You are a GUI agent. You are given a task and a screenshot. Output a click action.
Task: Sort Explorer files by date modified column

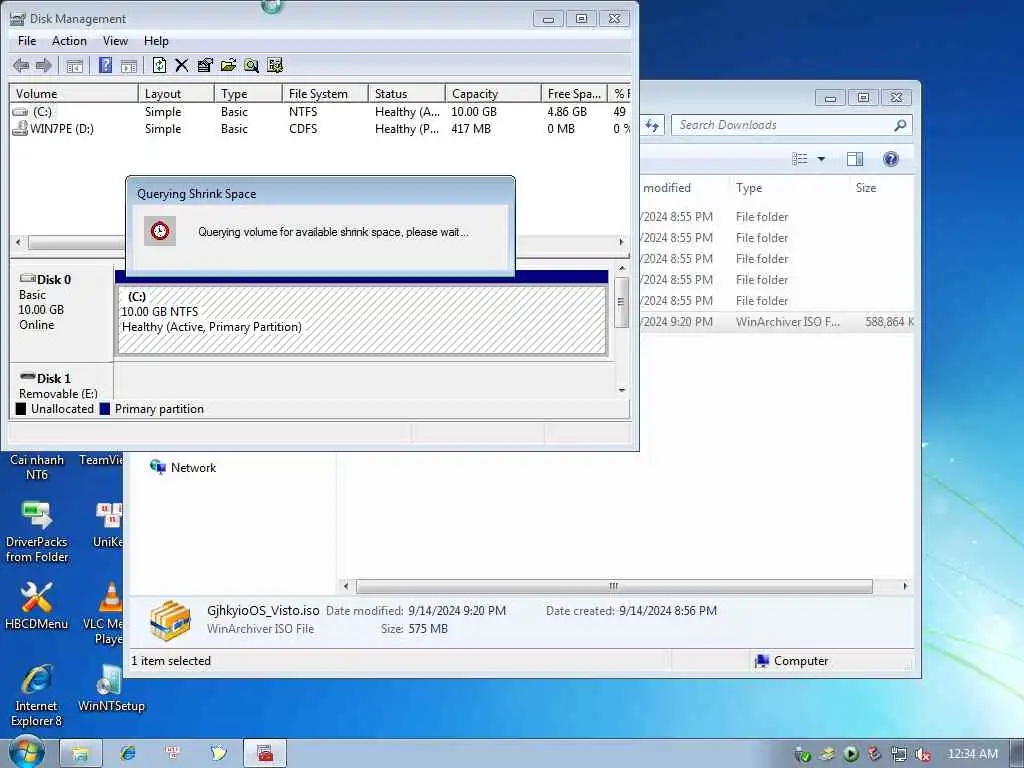[684, 187]
